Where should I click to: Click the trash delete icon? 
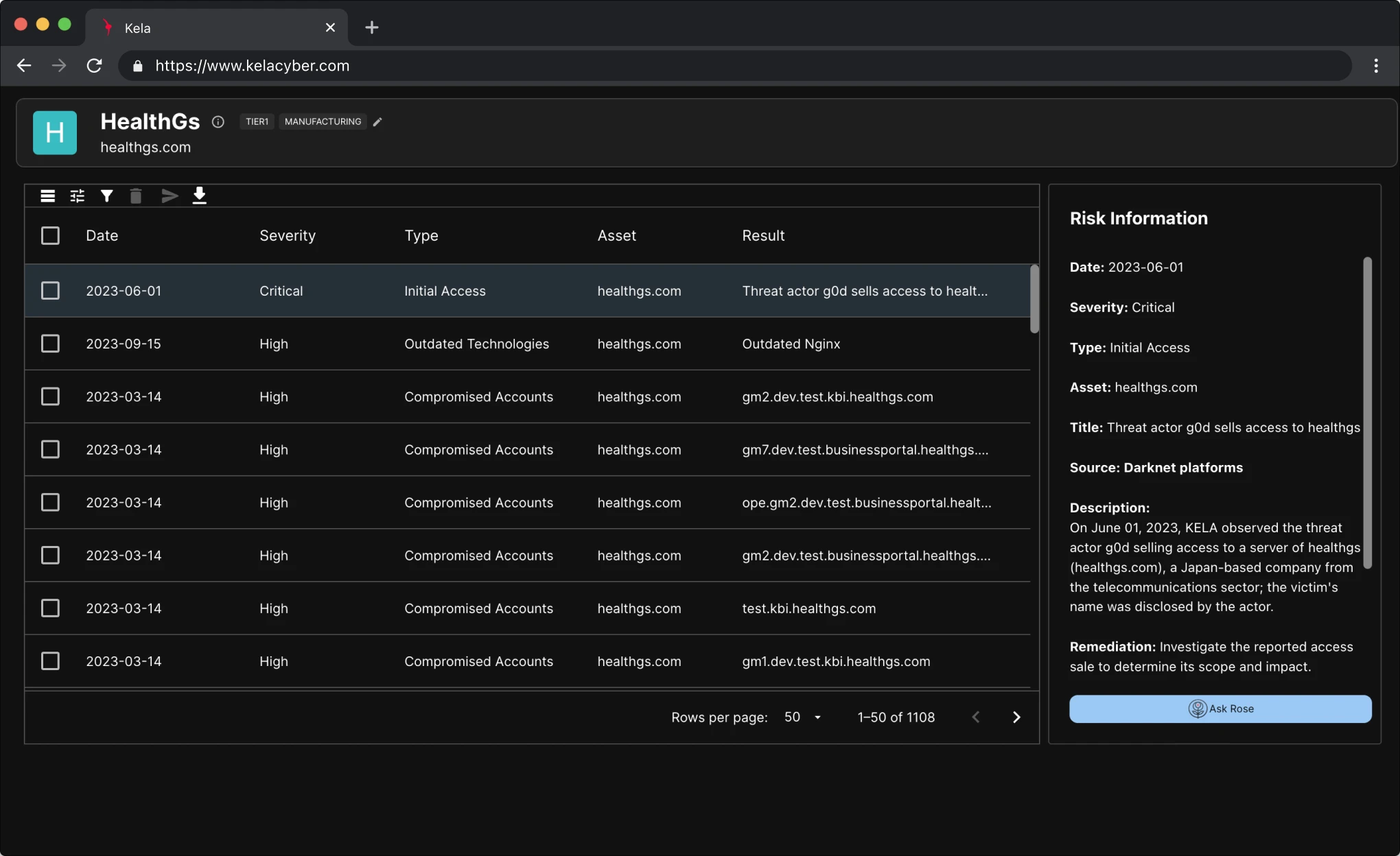pos(136,196)
